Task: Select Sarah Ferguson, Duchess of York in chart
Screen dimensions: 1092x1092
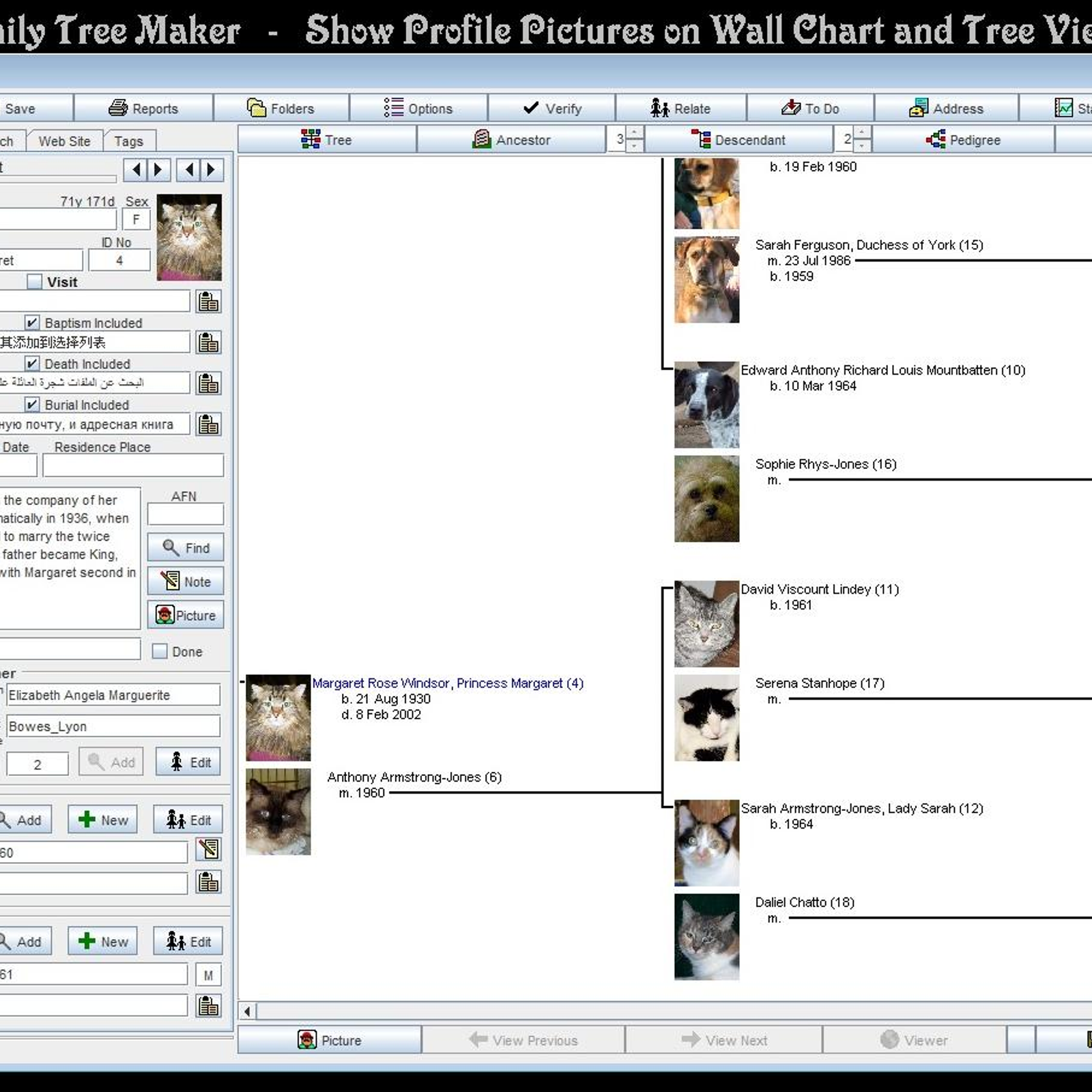Action: tap(869, 244)
